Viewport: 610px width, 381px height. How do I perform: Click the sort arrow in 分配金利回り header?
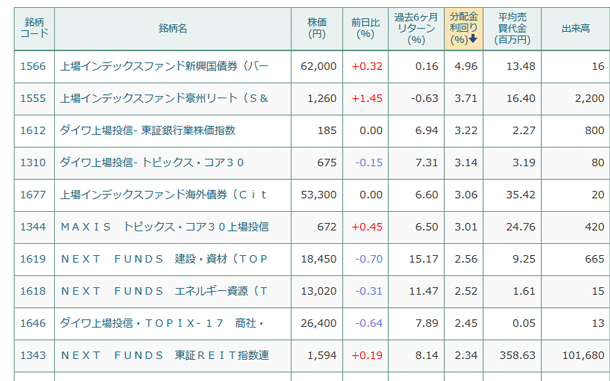(x=473, y=39)
